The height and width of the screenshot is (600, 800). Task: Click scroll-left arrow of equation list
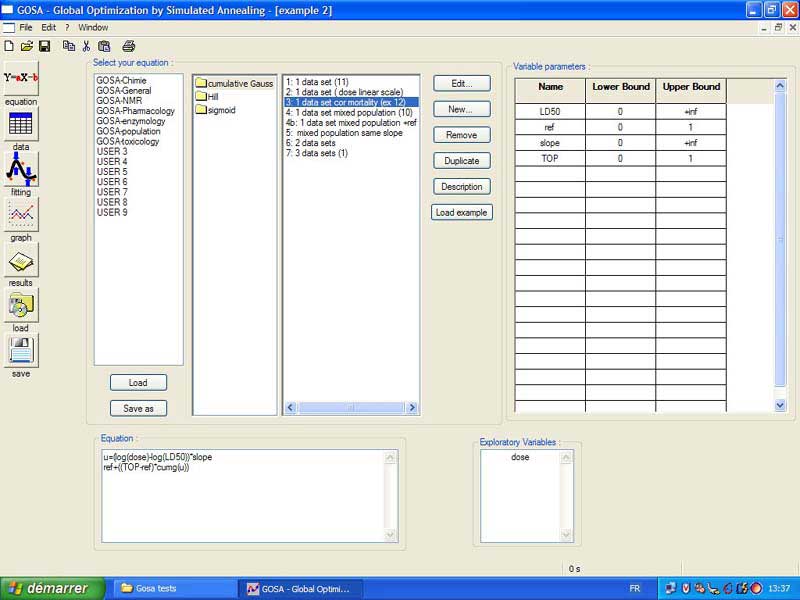(x=290, y=407)
